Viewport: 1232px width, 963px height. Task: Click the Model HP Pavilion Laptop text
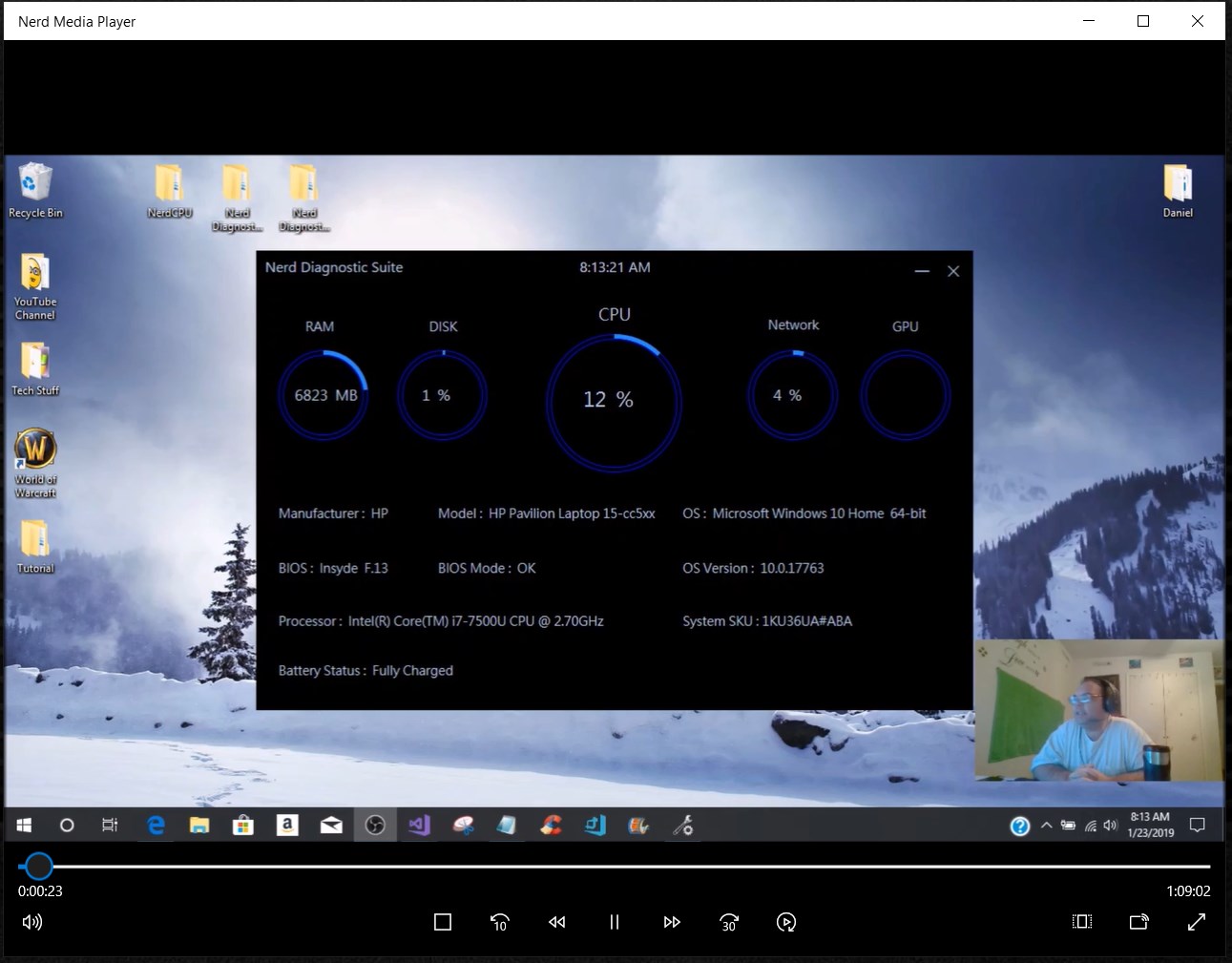pos(546,513)
